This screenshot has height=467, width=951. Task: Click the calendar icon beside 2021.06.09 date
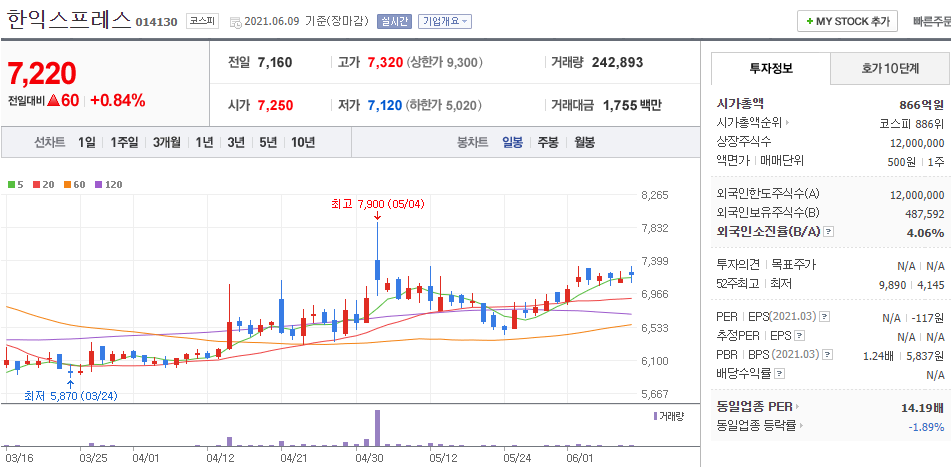[x=235, y=22]
